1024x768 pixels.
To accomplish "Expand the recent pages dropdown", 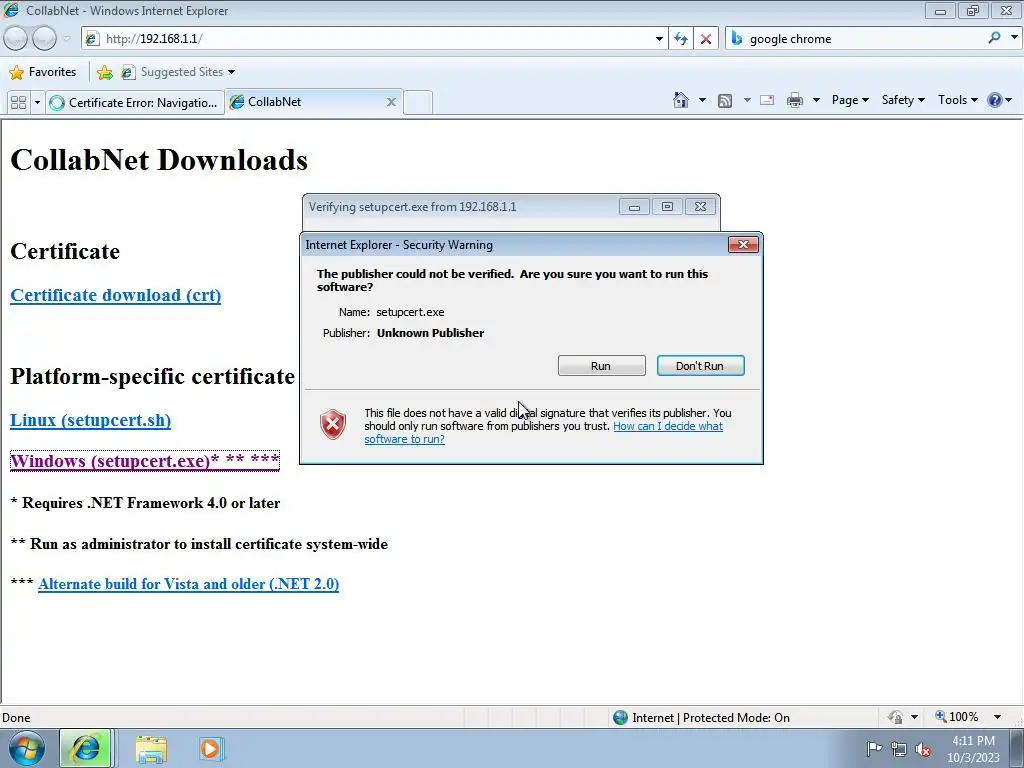I will (66, 39).
